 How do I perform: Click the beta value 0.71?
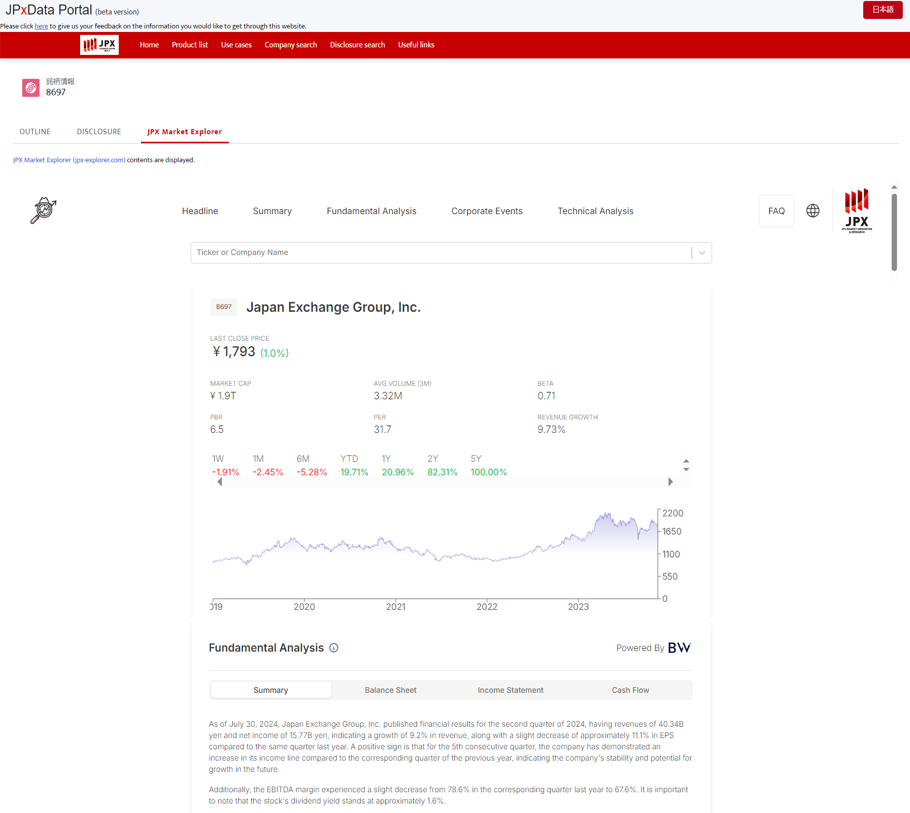point(546,396)
